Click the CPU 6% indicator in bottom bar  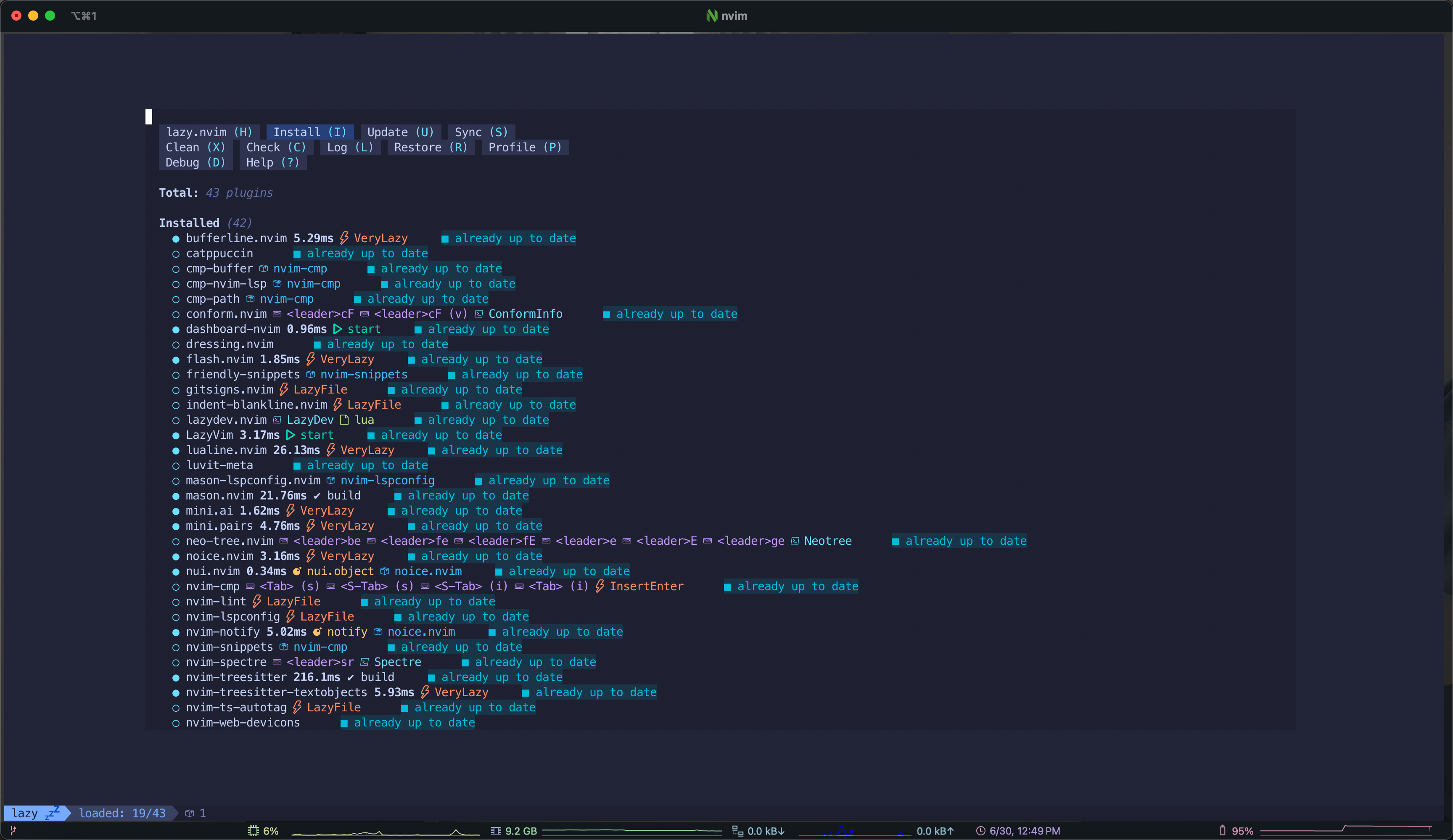tap(264, 831)
